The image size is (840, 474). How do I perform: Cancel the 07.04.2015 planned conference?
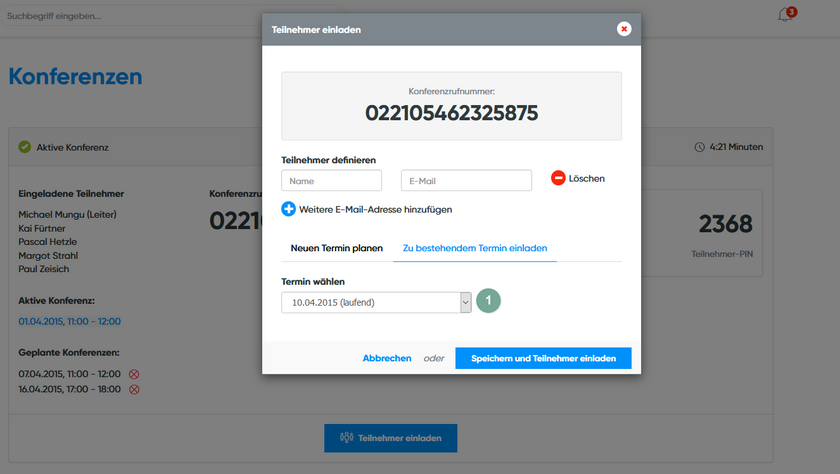[x=134, y=374]
